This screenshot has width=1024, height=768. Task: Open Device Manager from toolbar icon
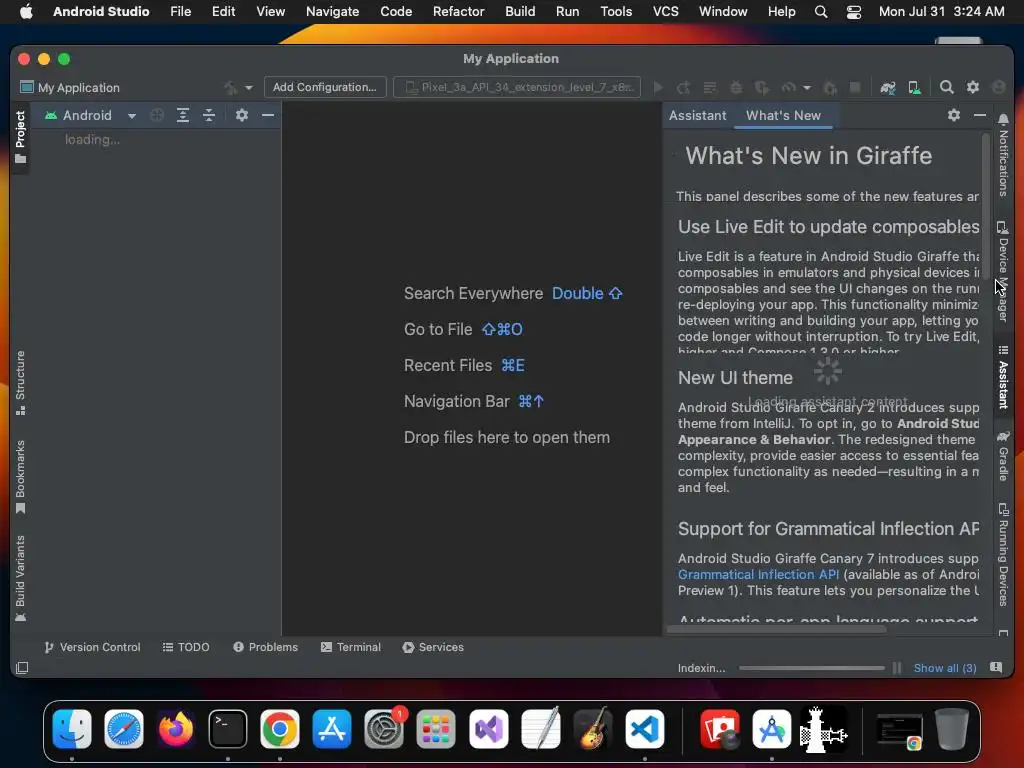coord(914,88)
